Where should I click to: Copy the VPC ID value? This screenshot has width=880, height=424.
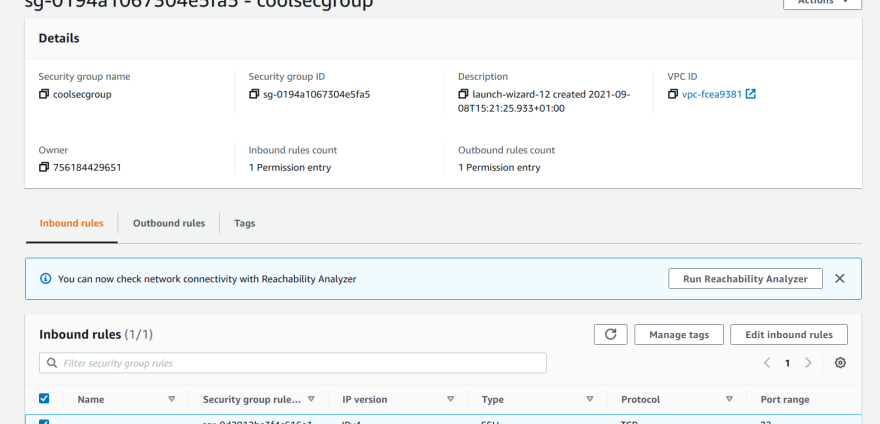point(673,94)
